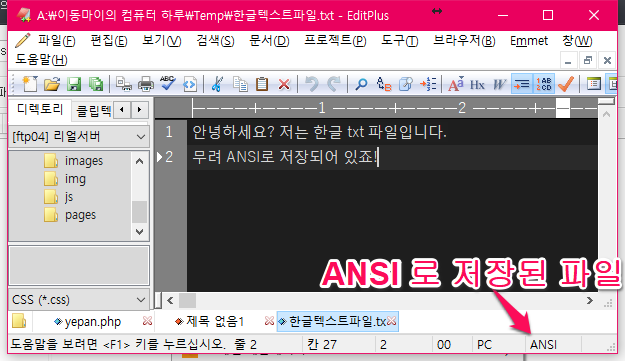Toggle the Auto Indent toolbar button
The image size is (625, 361).
[x=521, y=84]
